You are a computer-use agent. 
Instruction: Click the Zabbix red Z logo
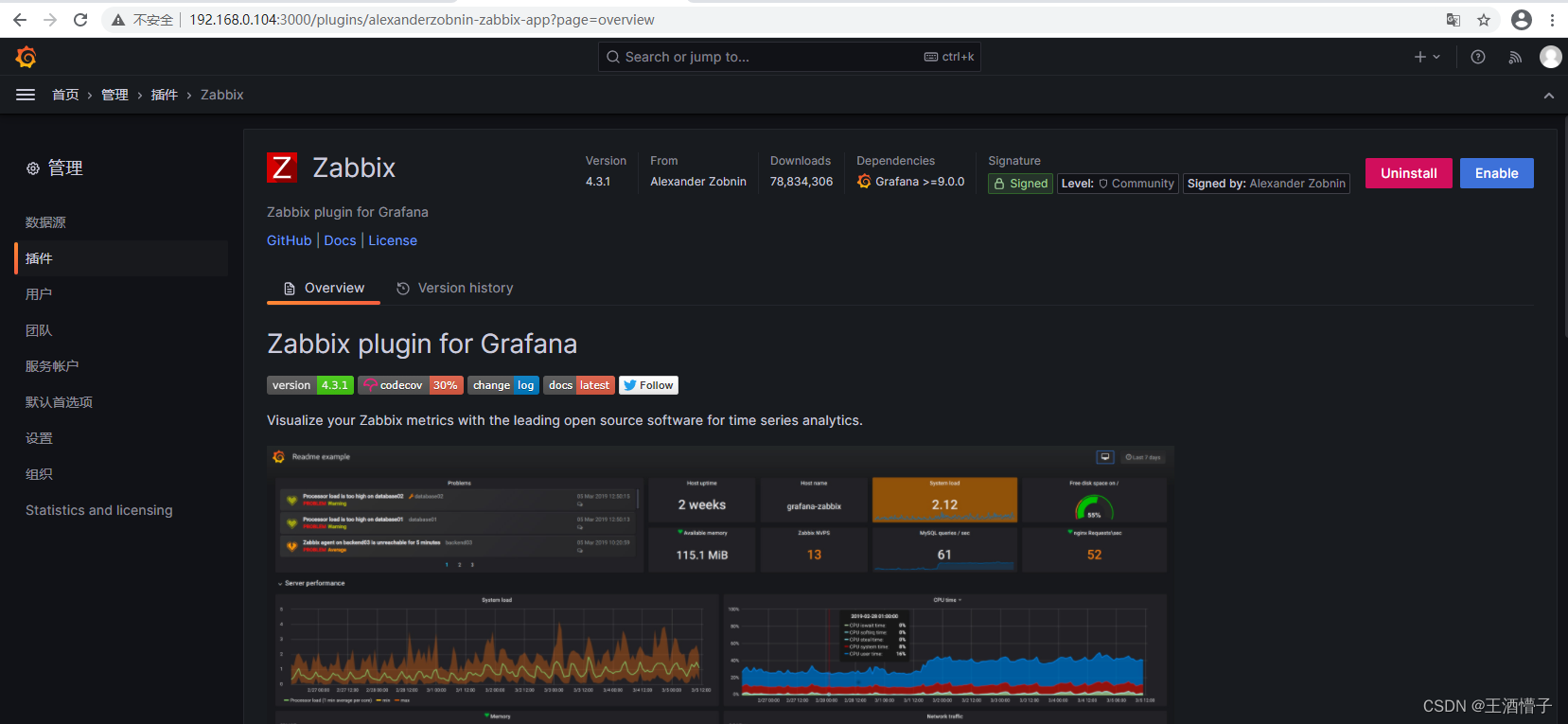click(282, 168)
